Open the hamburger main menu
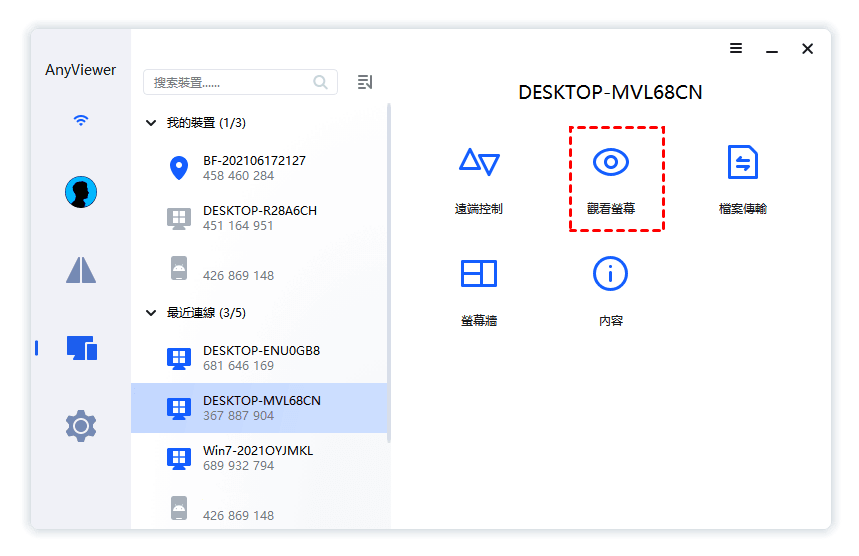859x556 pixels. (x=736, y=48)
